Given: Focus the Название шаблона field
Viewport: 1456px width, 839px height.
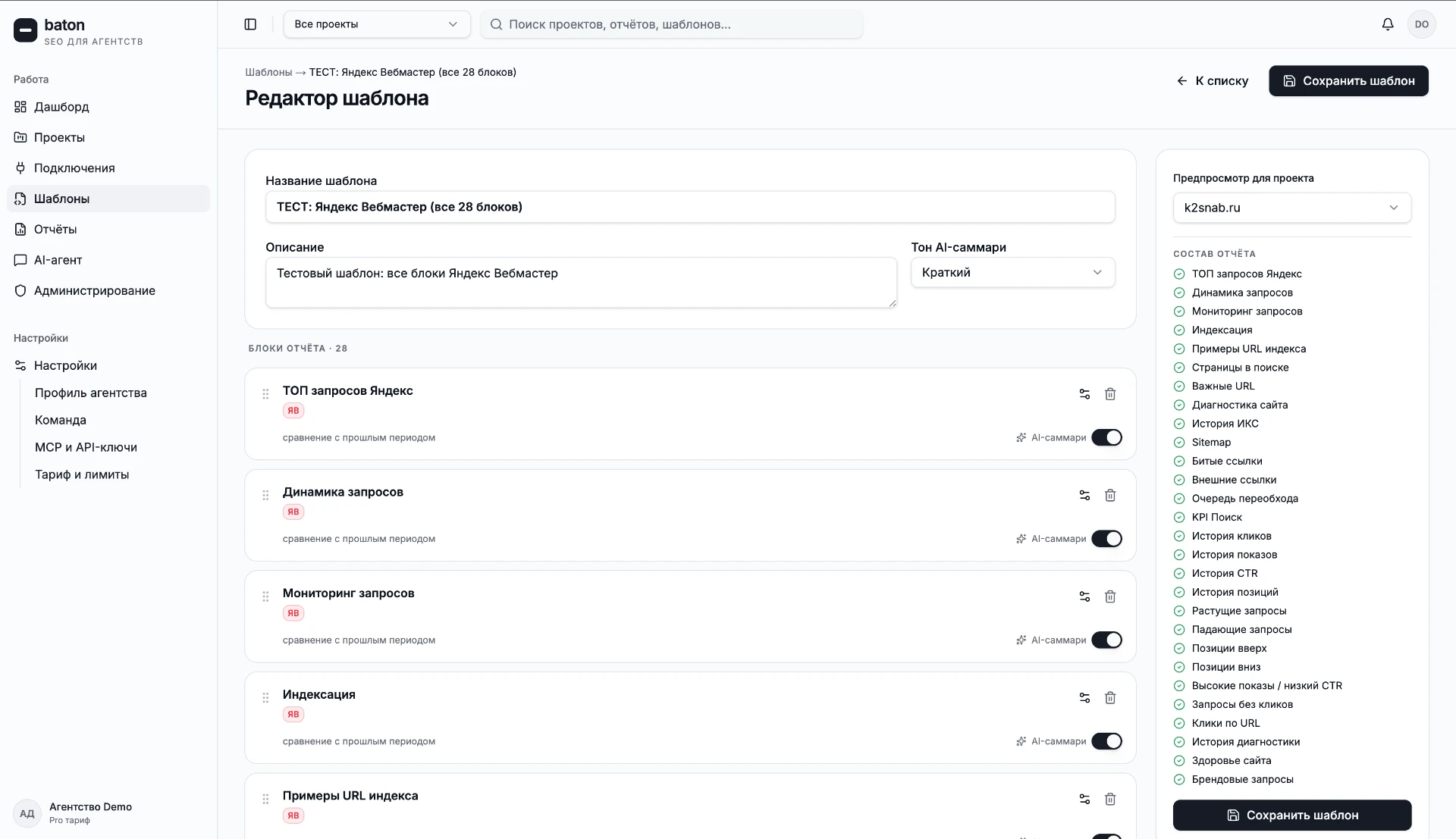Looking at the screenshot, I should coord(690,207).
